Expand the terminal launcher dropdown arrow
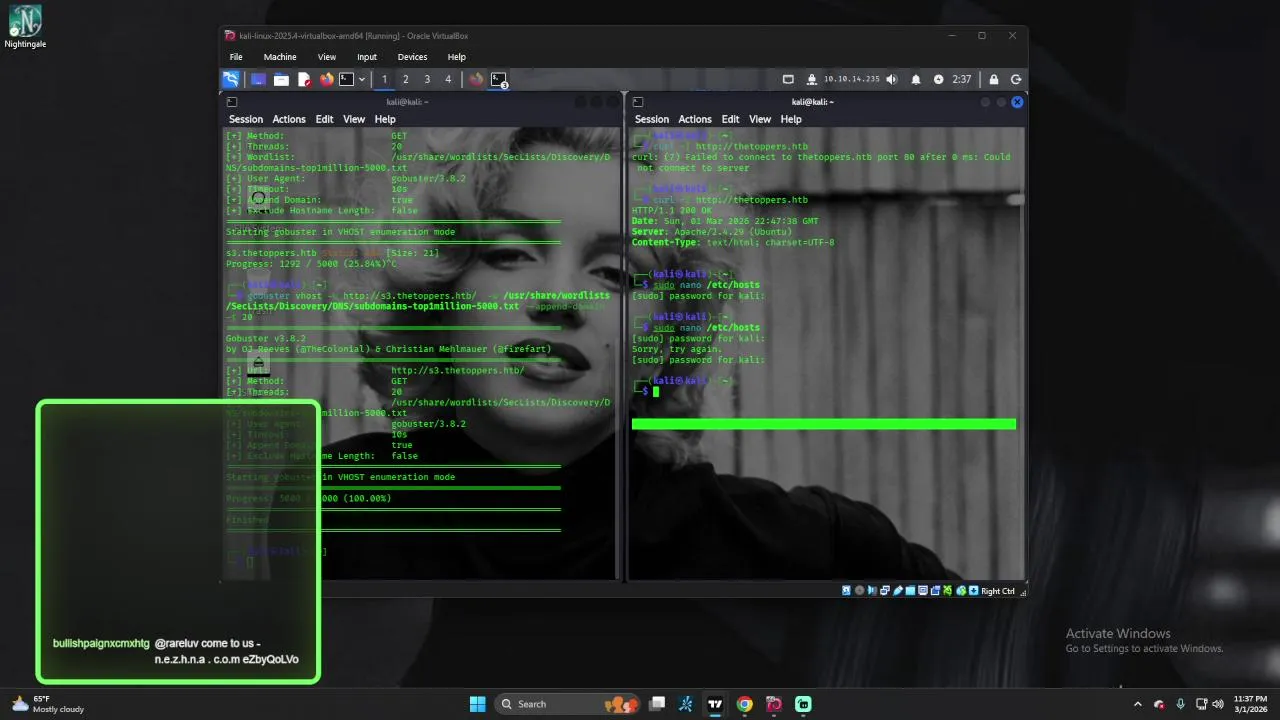 tap(361, 79)
